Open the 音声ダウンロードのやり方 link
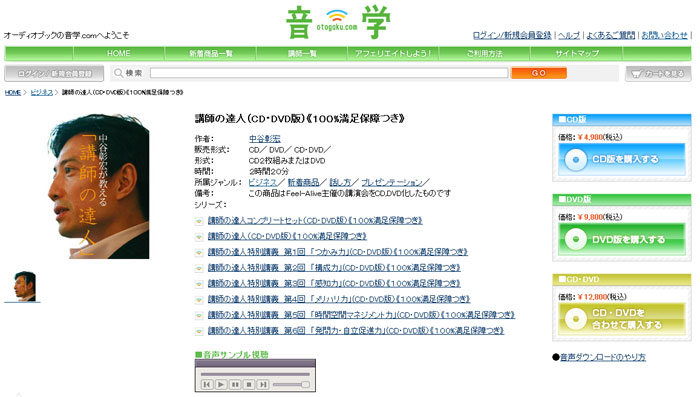700x397 pixels. (603, 357)
